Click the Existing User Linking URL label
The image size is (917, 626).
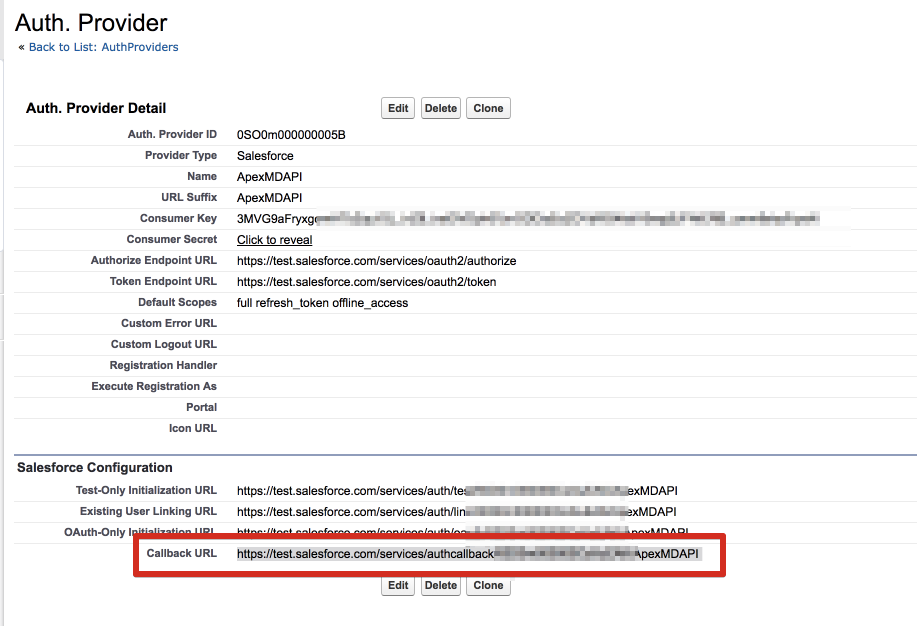click(x=148, y=511)
